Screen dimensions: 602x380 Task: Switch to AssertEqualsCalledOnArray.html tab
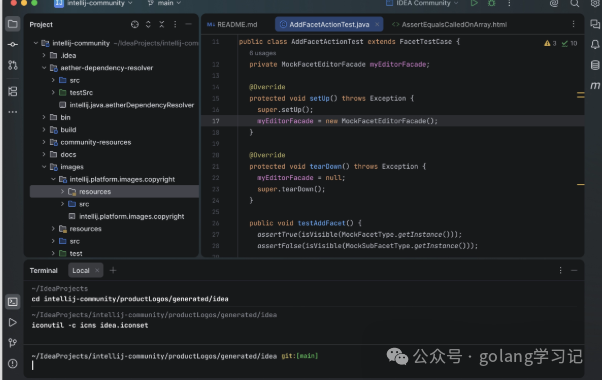(449, 25)
